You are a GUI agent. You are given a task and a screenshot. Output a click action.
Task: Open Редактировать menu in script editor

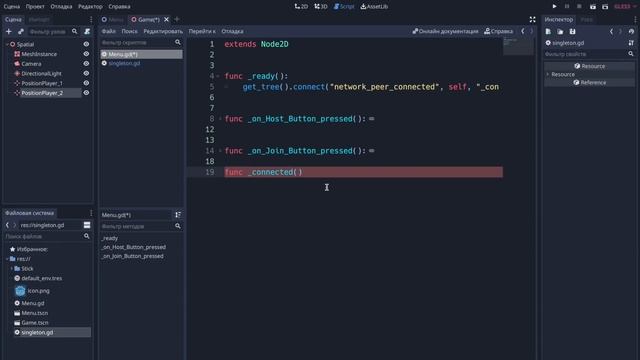click(x=163, y=31)
